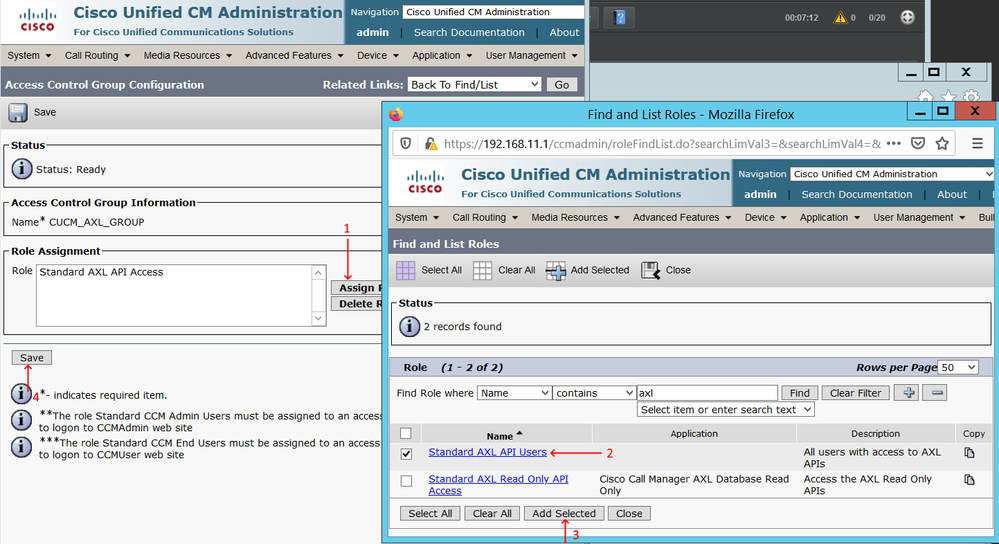
Task: Click the Add Selected plus icon in toolbar
Action: click(556, 270)
